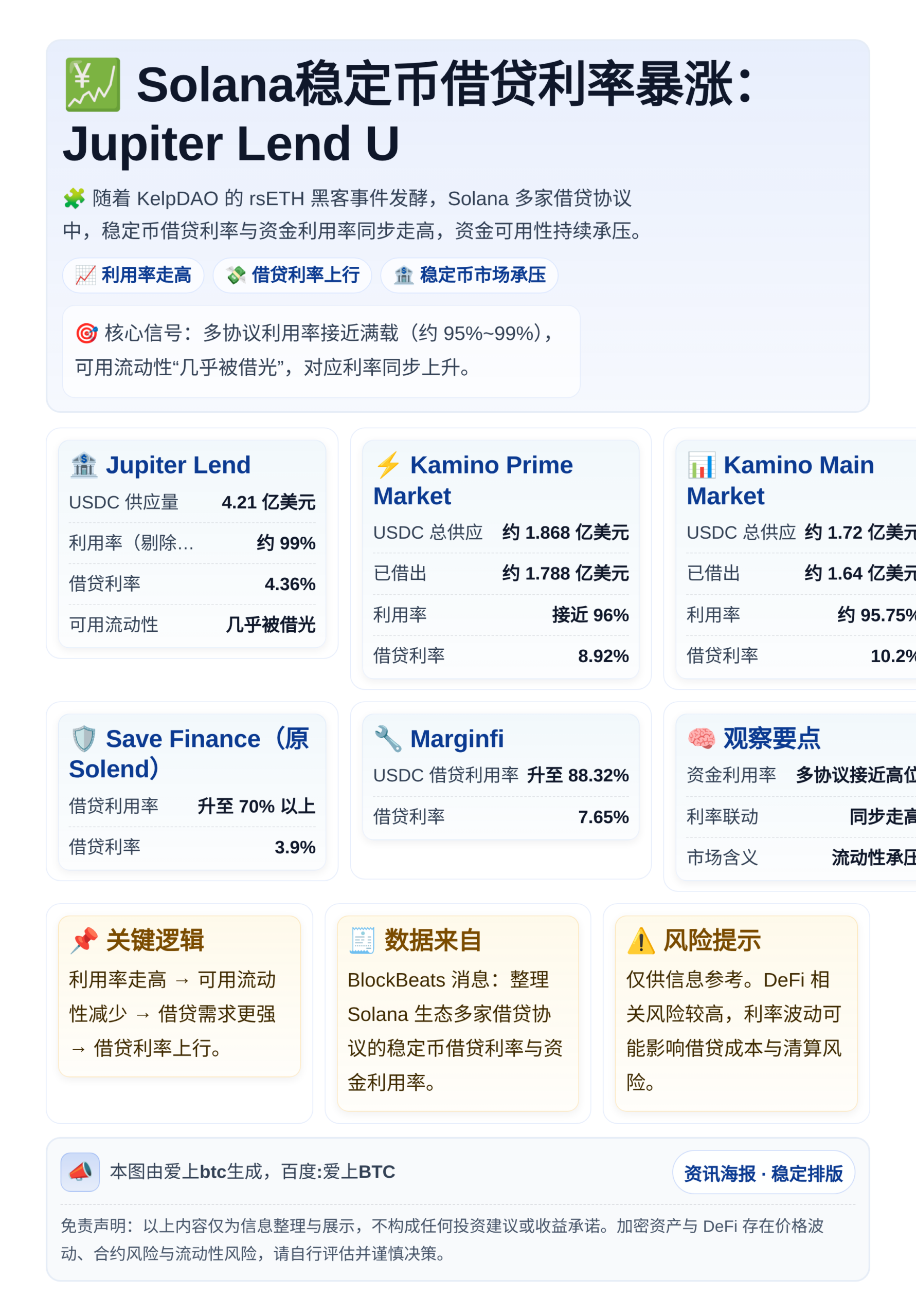916x1316 pixels.
Task: Click the 资金利用率 label
Action: point(731,775)
